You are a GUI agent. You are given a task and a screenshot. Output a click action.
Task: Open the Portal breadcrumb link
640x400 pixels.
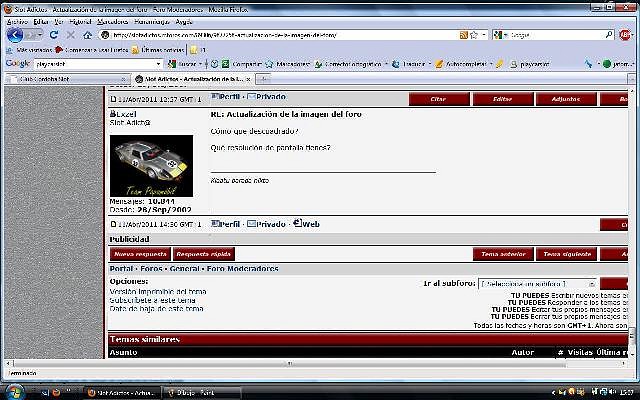[x=121, y=269]
